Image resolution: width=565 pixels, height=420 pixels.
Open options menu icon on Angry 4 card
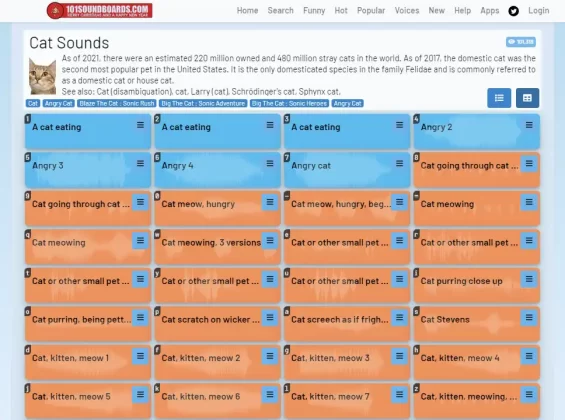[x=270, y=164]
